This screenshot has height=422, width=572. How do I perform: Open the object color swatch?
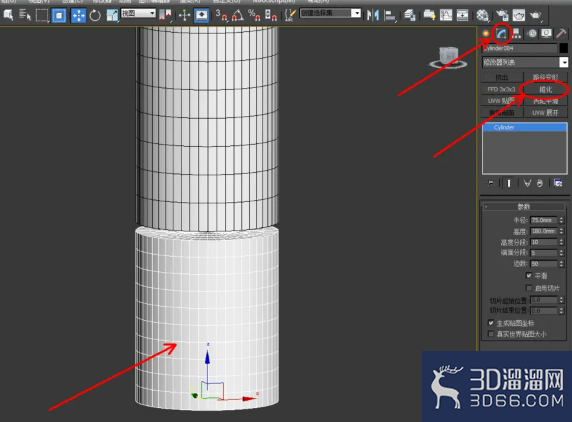click(564, 48)
